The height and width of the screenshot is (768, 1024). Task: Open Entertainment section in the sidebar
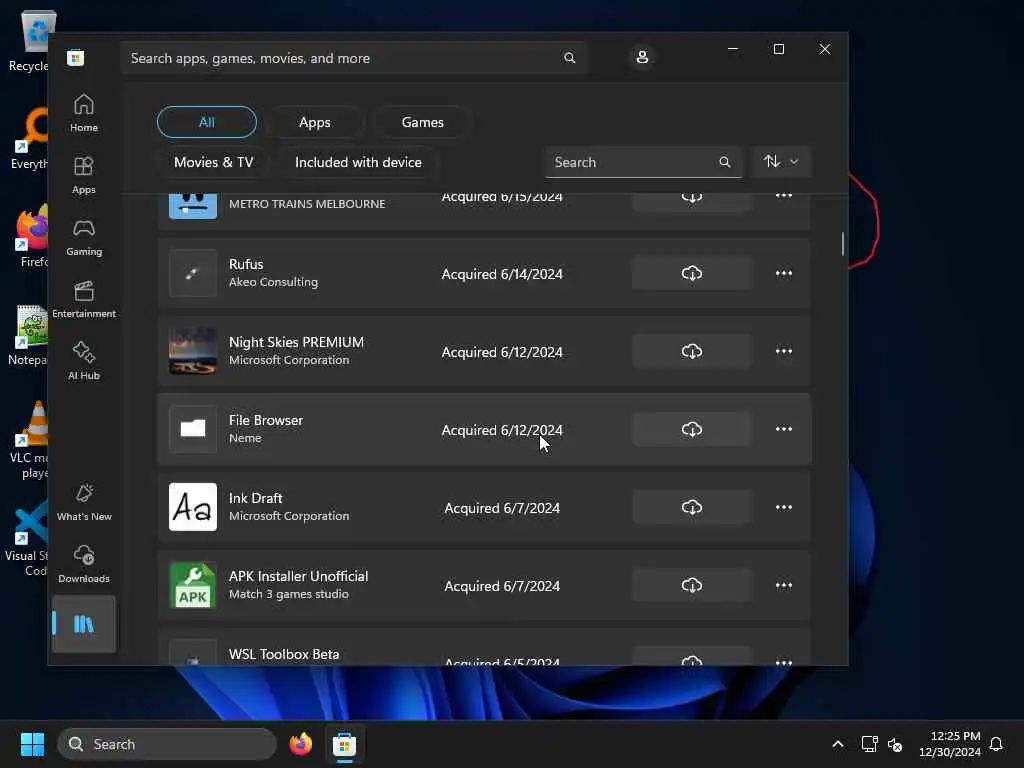coord(84,299)
